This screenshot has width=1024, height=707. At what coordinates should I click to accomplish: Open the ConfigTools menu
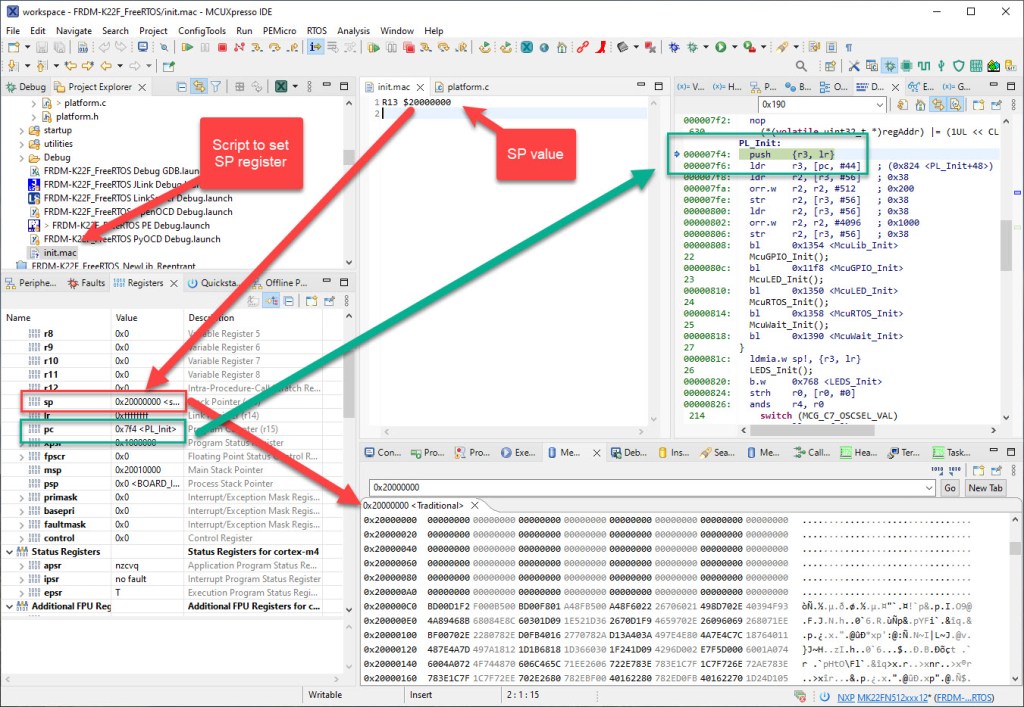[202, 31]
